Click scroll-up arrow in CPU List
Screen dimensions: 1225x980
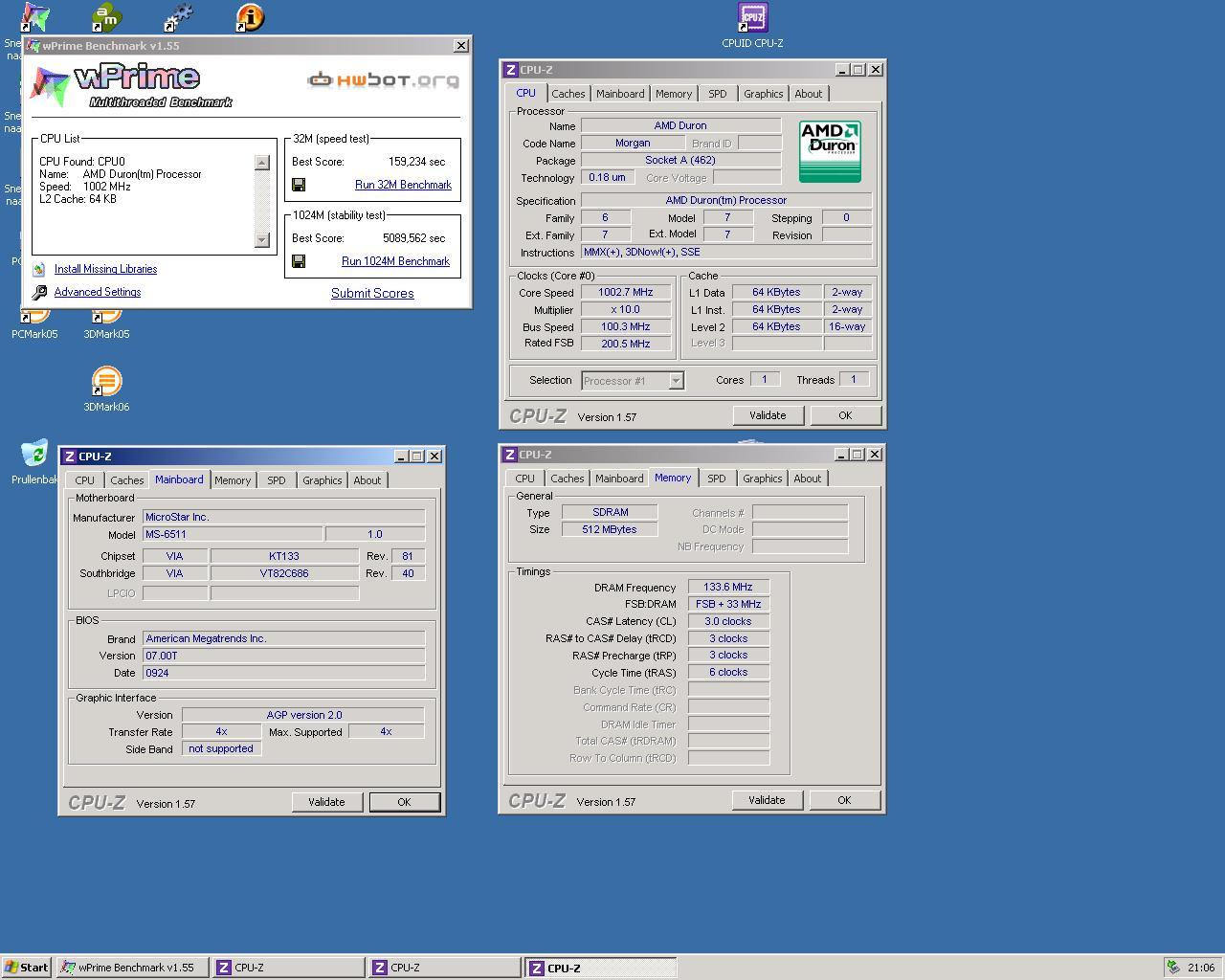262,163
